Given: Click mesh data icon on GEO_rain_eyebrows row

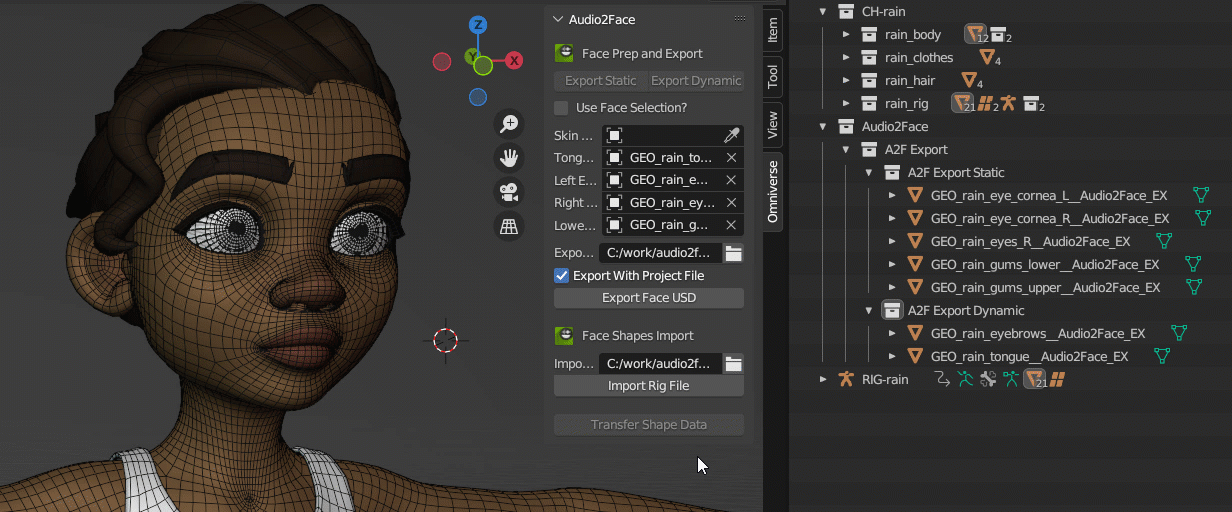Looking at the screenshot, I should coord(1179,333).
